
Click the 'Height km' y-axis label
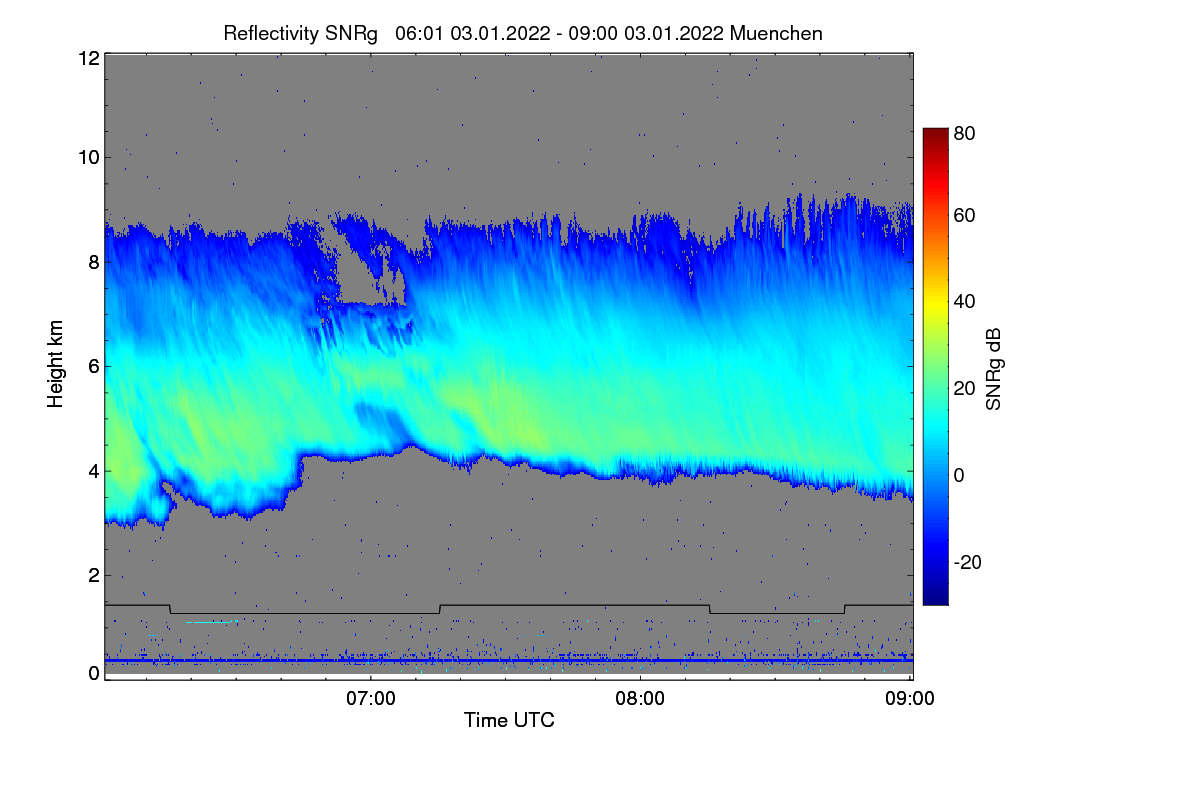[55, 364]
